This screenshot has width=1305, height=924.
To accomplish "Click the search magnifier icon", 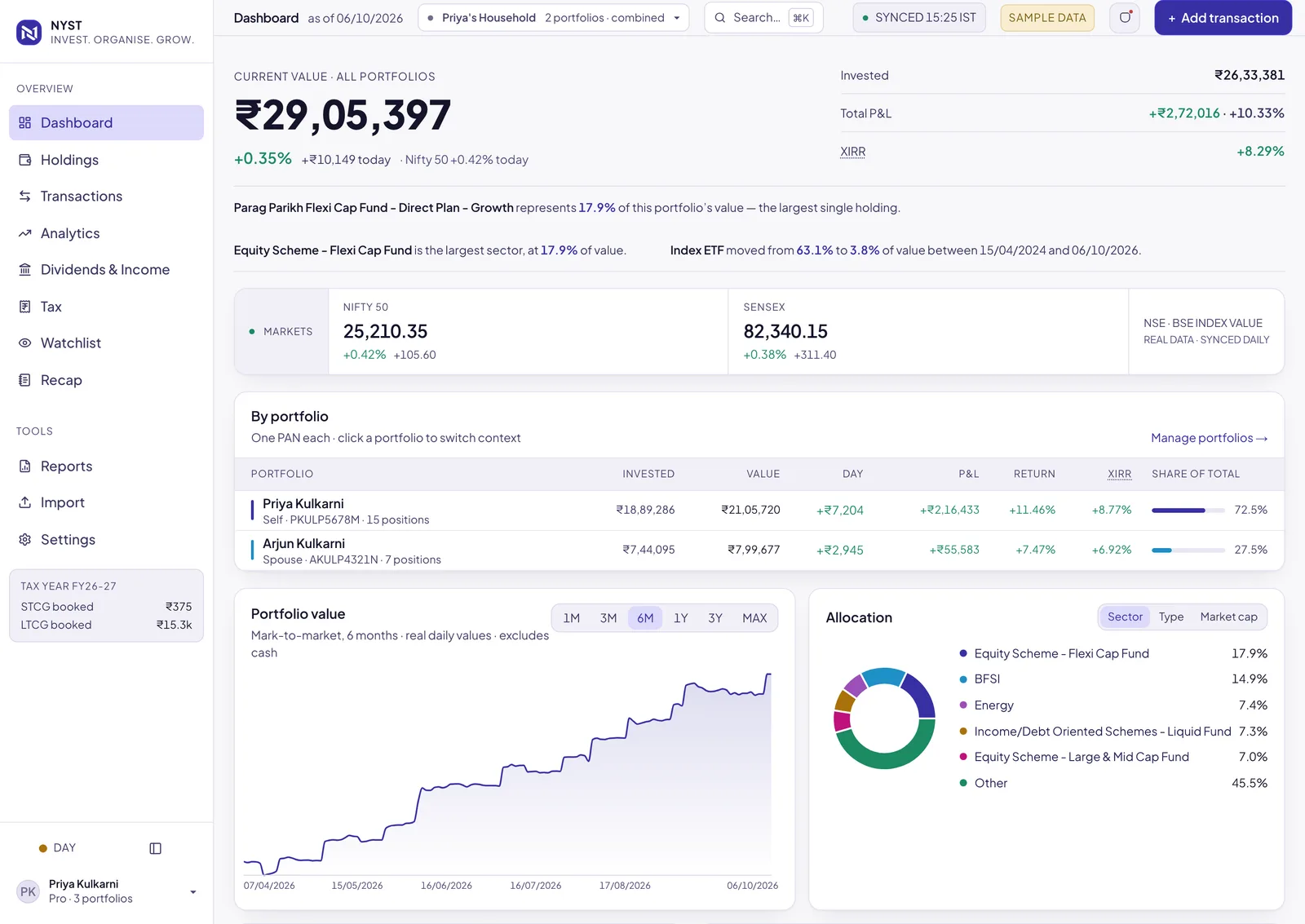I will 720,18.
